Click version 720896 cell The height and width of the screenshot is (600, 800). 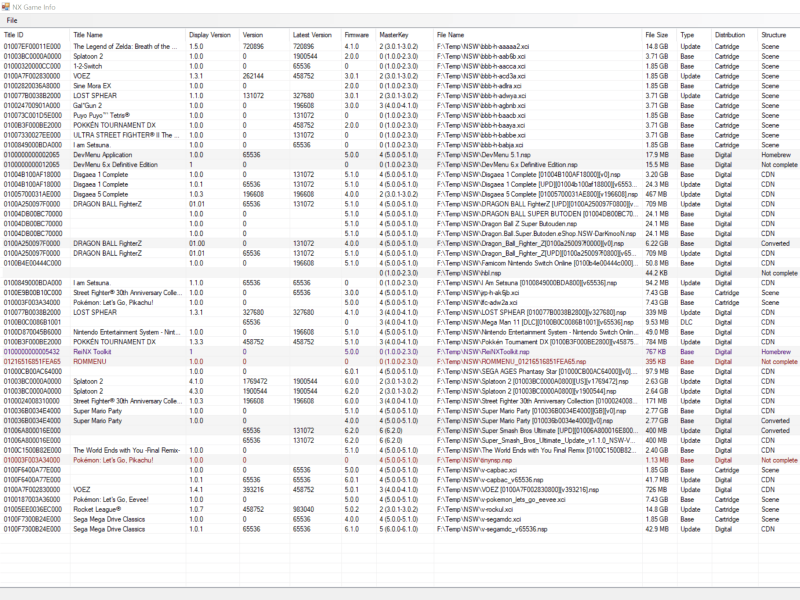click(x=253, y=46)
